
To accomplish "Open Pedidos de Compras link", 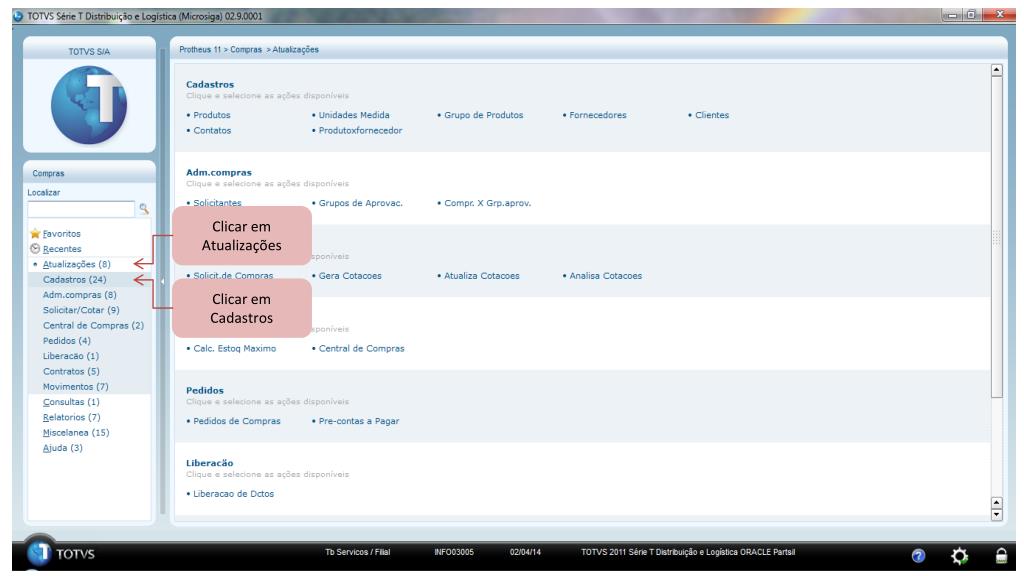I will (x=236, y=421).
